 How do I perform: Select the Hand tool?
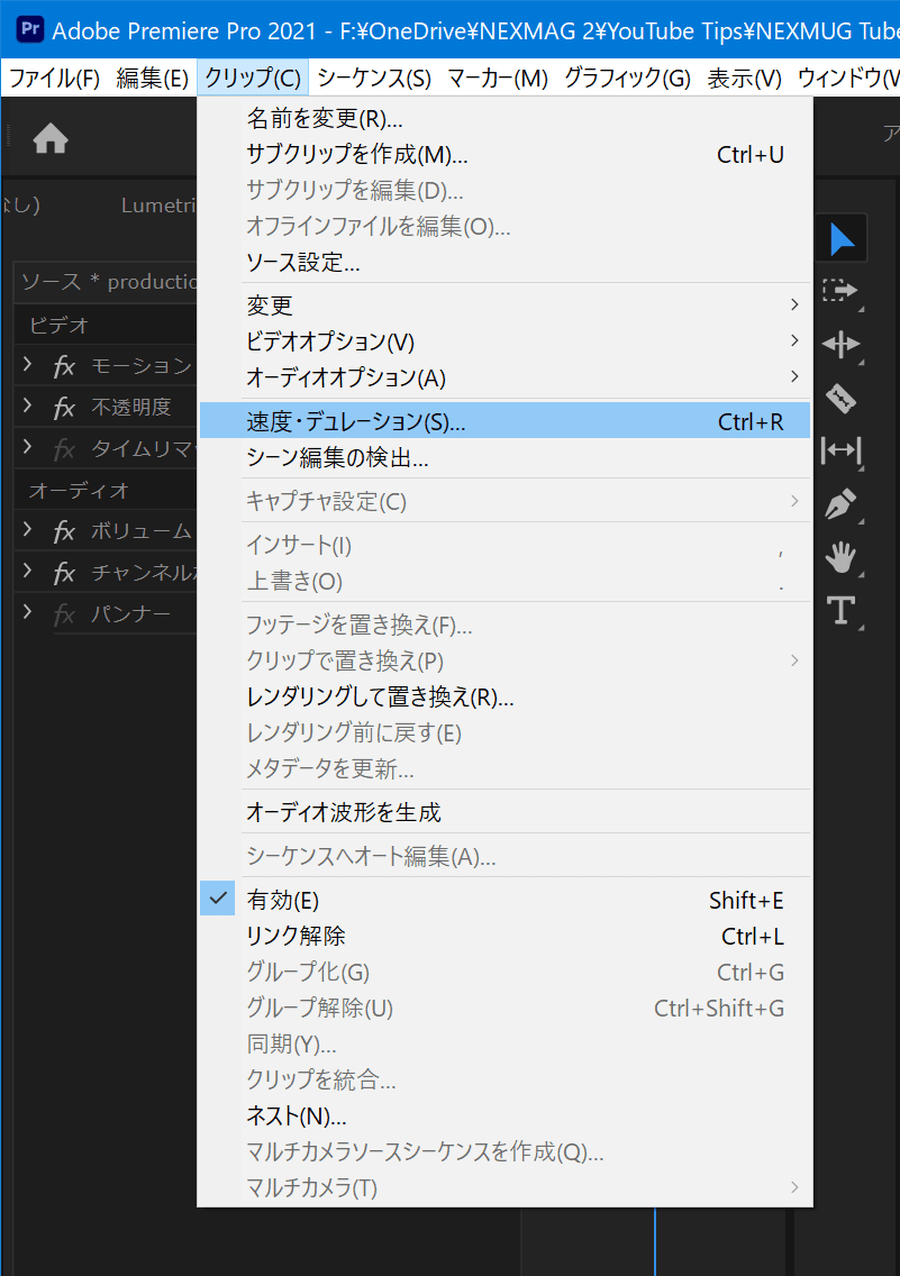(841, 557)
